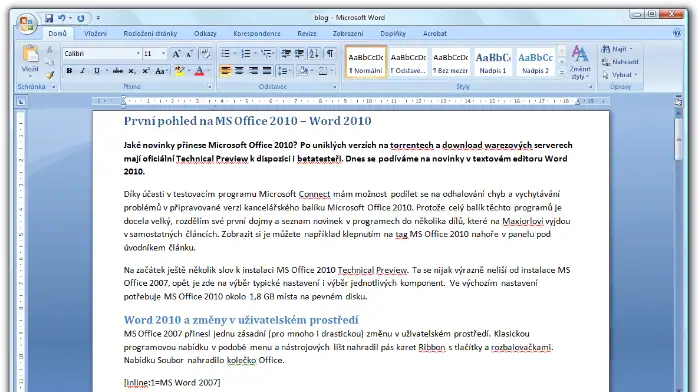Viewport: 698px width, 392px height.
Task: Open the Calibri font name dropdown
Action: 138,54
